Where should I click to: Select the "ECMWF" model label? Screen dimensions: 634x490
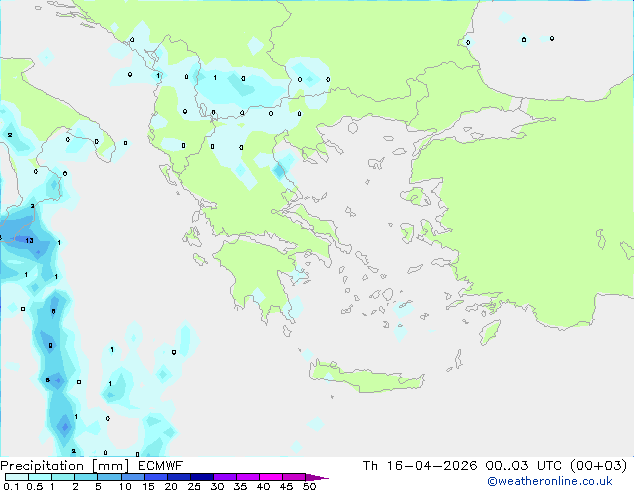pyautogui.click(x=161, y=466)
